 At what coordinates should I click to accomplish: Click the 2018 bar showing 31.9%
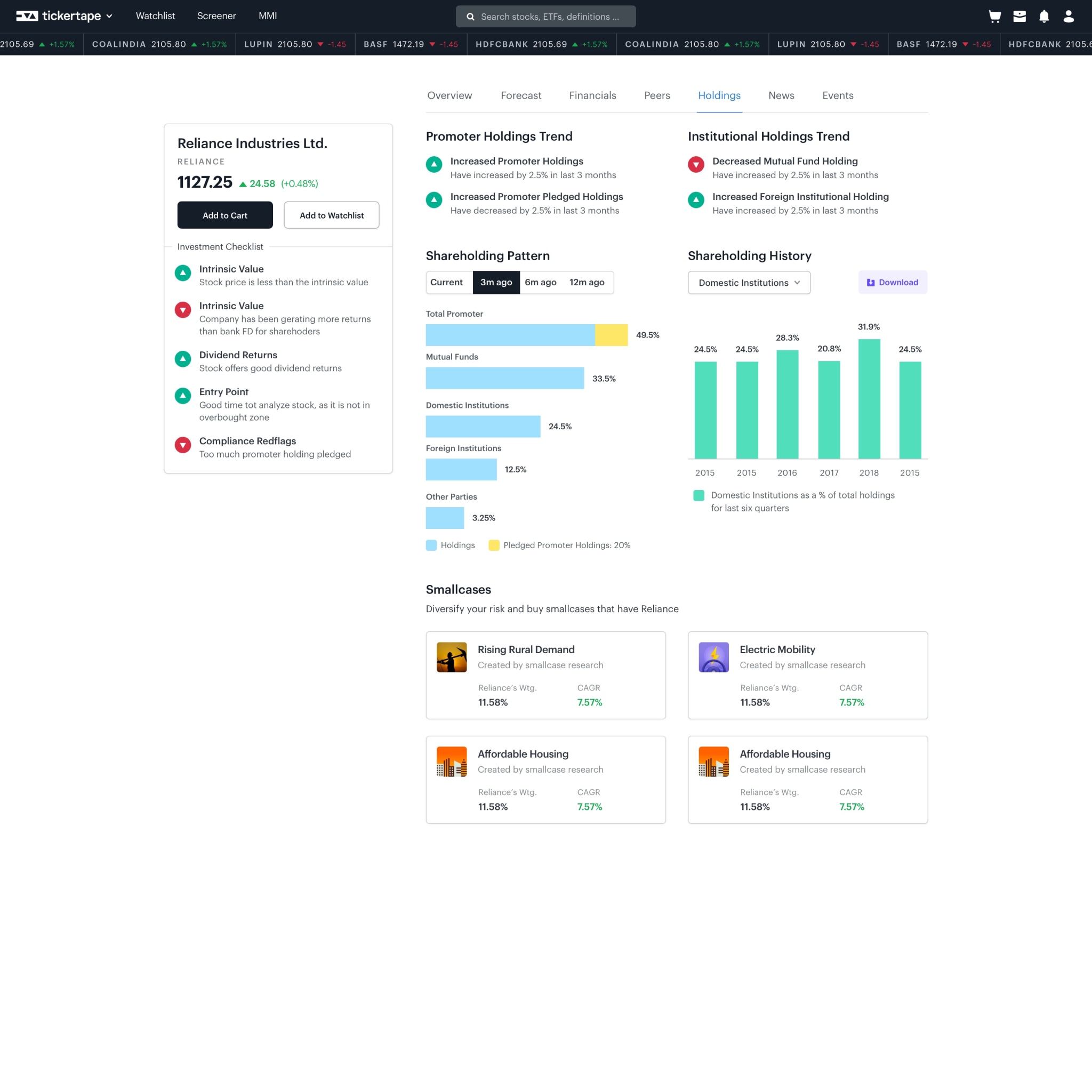tap(869, 399)
